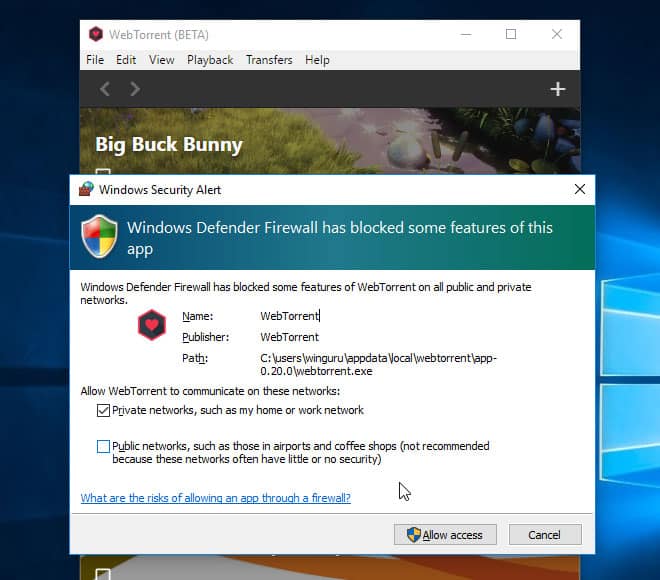660x580 pixels.
Task: Click the blue banner heading about blocked features
Action: coord(340,238)
